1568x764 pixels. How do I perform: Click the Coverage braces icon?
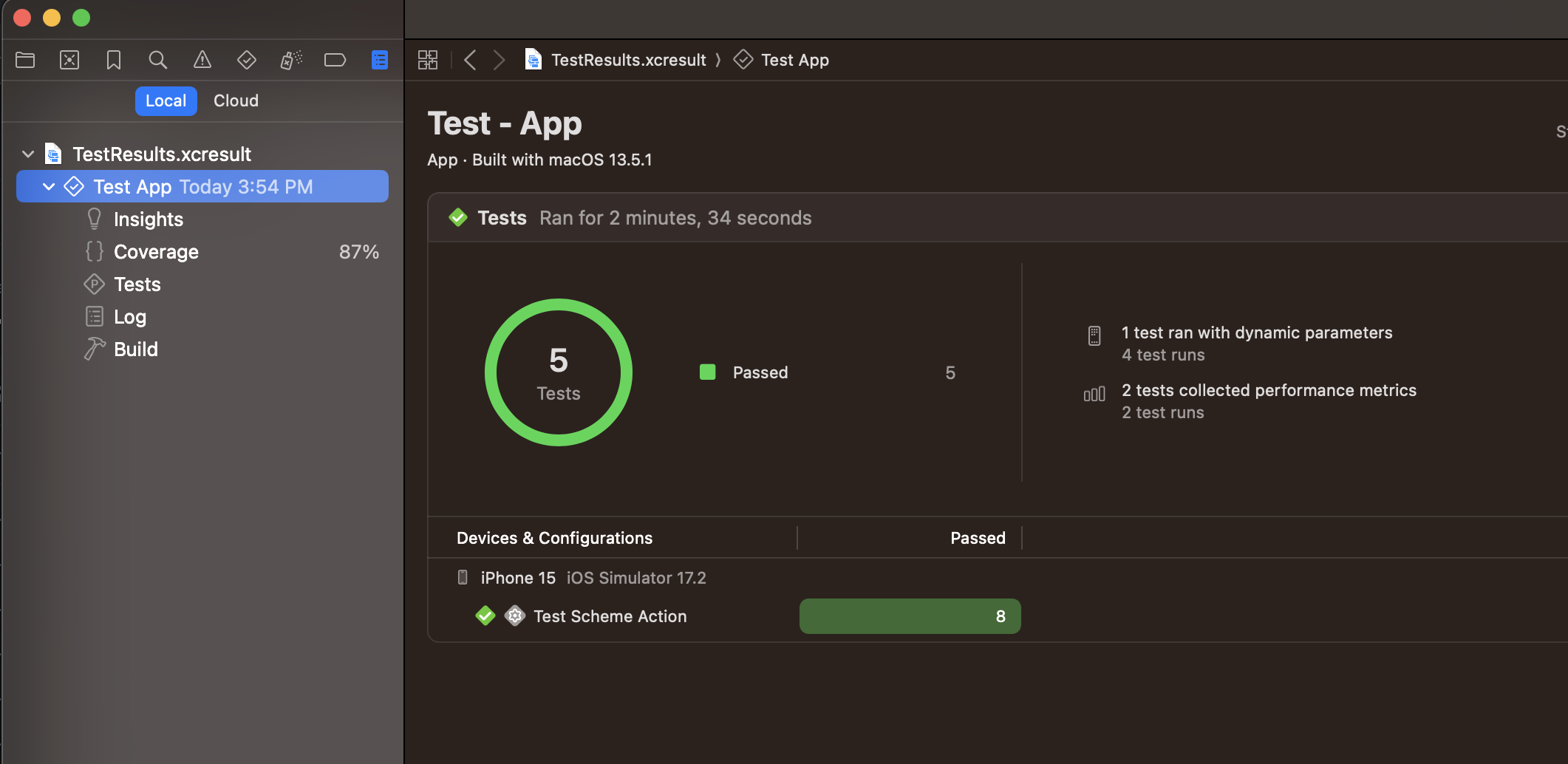click(x=94, y=251)
